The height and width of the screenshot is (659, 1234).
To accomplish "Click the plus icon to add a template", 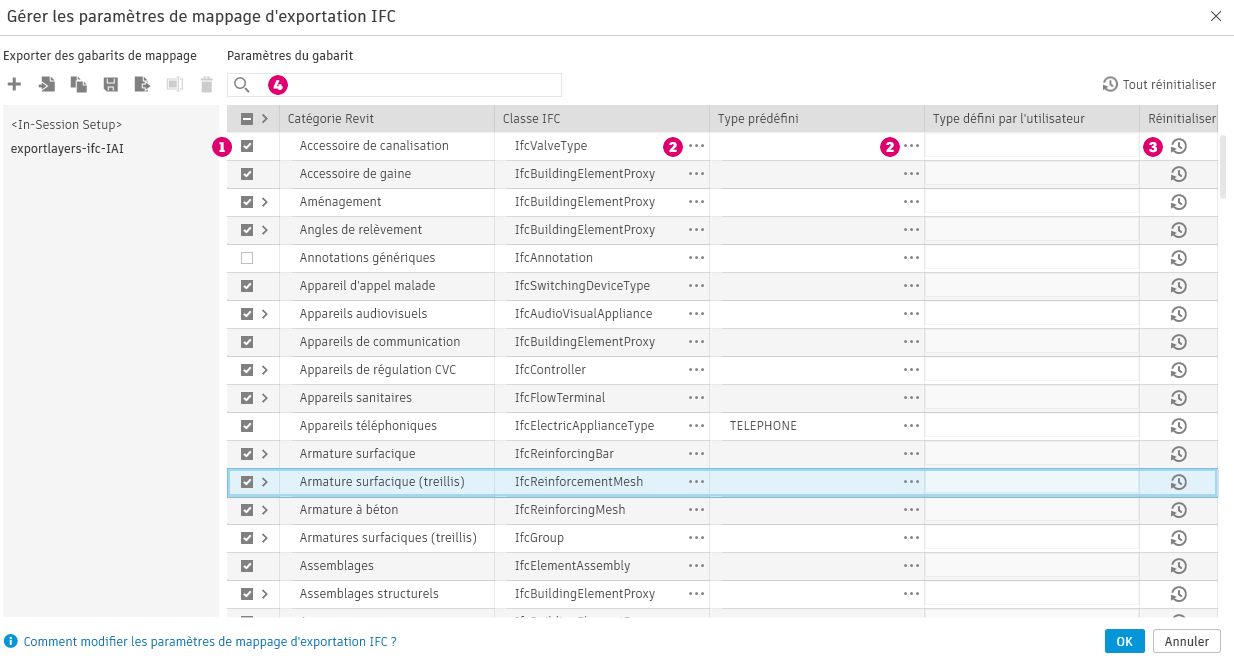I will point(14,85).
